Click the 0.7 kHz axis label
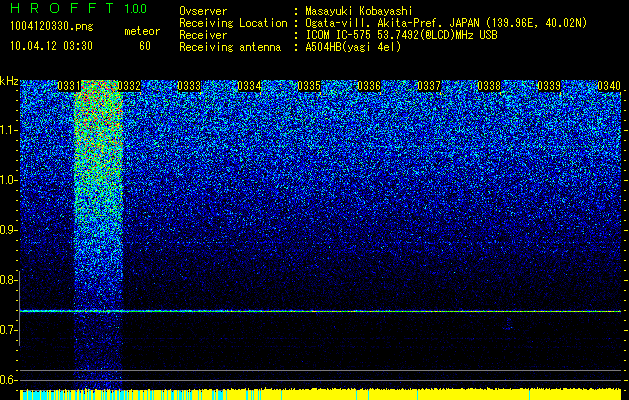Image resolution: width=629 pixels, height=400 pixels. tap(8, 330)
